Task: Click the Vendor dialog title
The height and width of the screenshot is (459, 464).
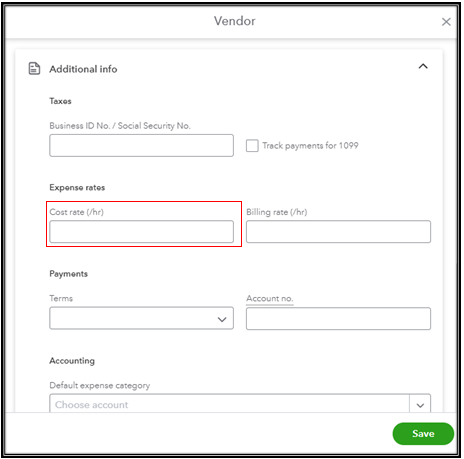Action: [x=235, y=21]
